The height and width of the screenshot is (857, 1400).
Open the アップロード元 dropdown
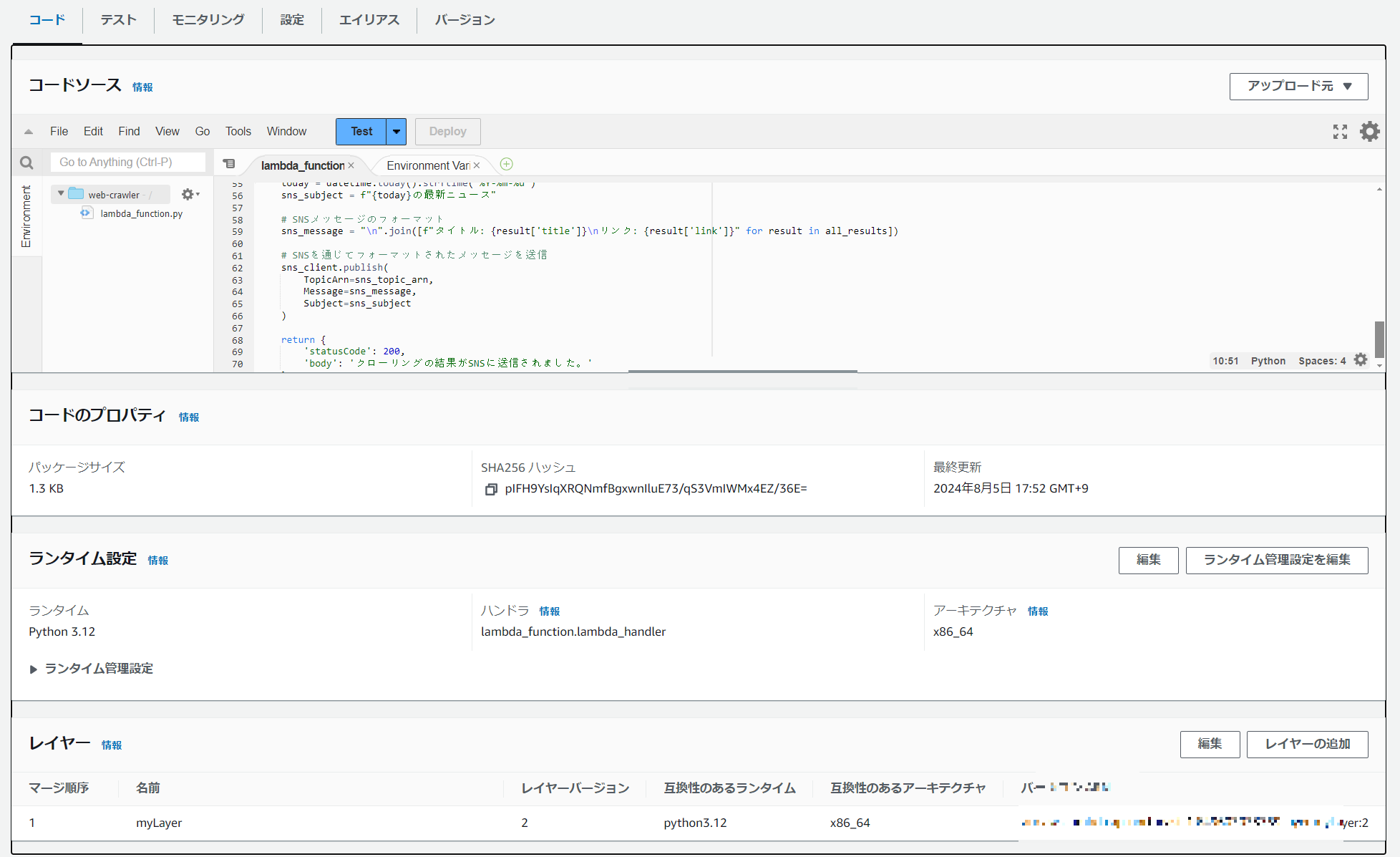click(1298, 86)
